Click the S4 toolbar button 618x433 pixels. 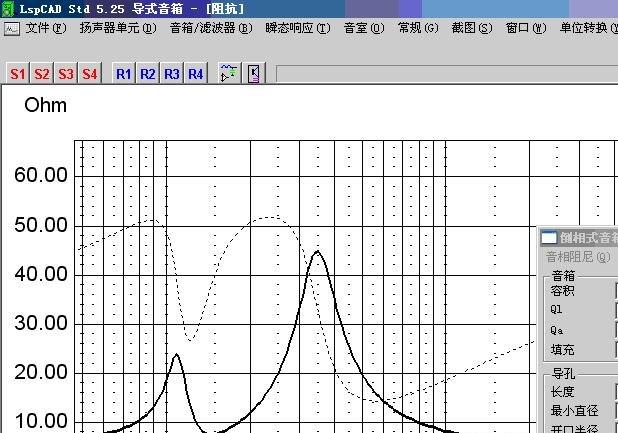click(90, 73)
